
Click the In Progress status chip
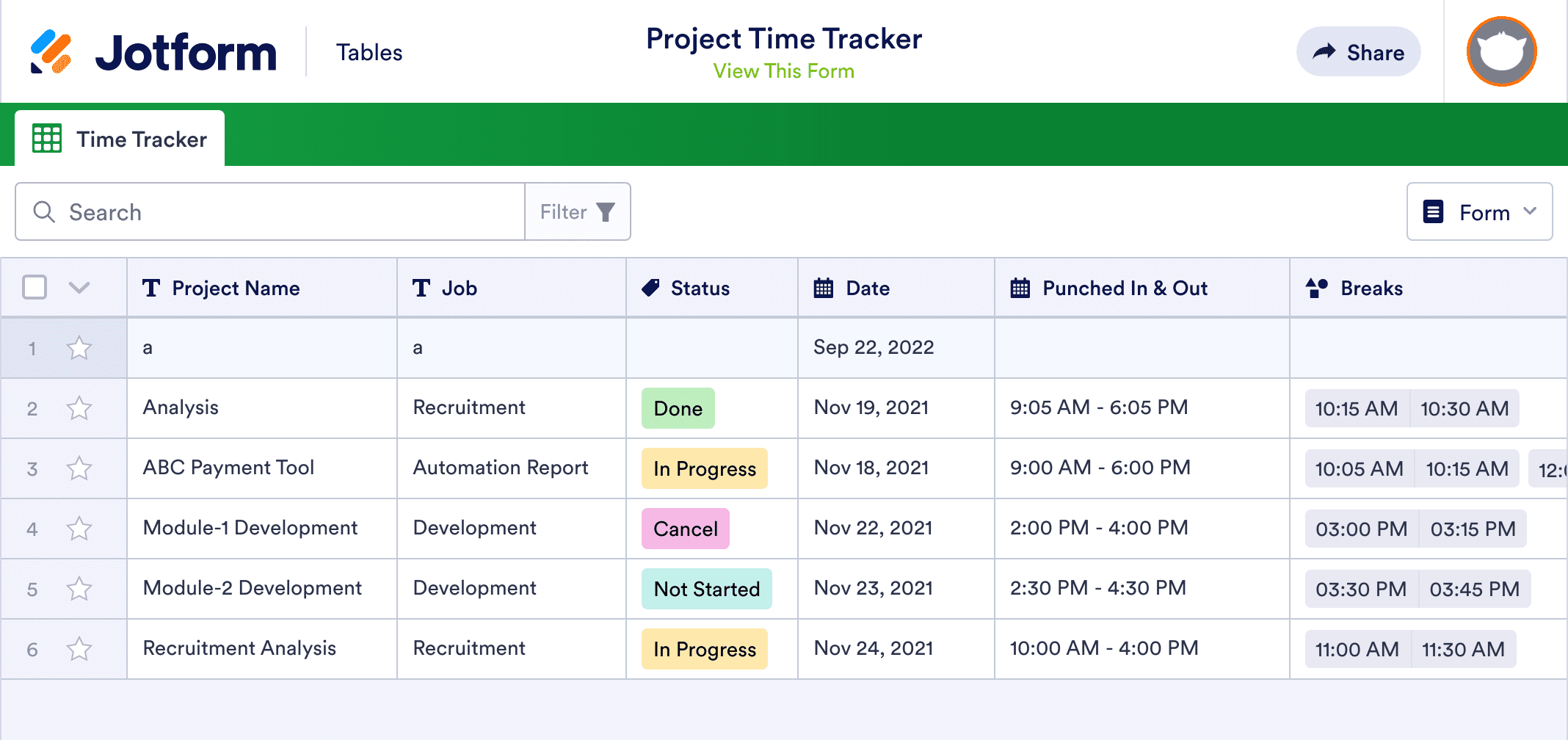tap(703, 468)
